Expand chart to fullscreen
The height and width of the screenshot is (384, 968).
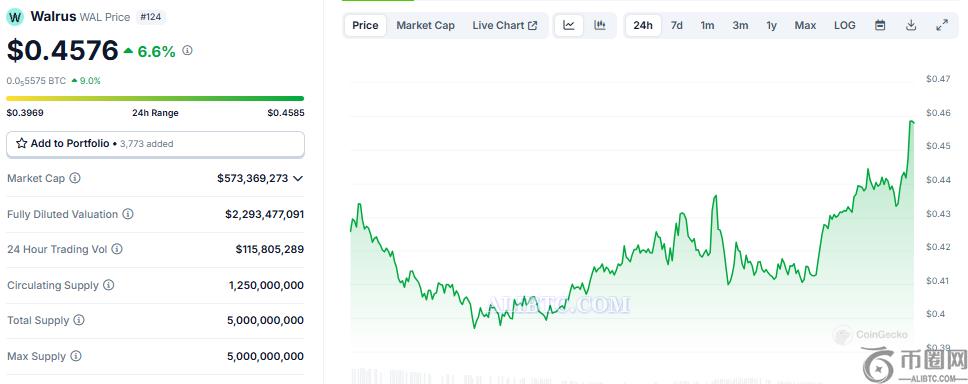coord(941,25)
